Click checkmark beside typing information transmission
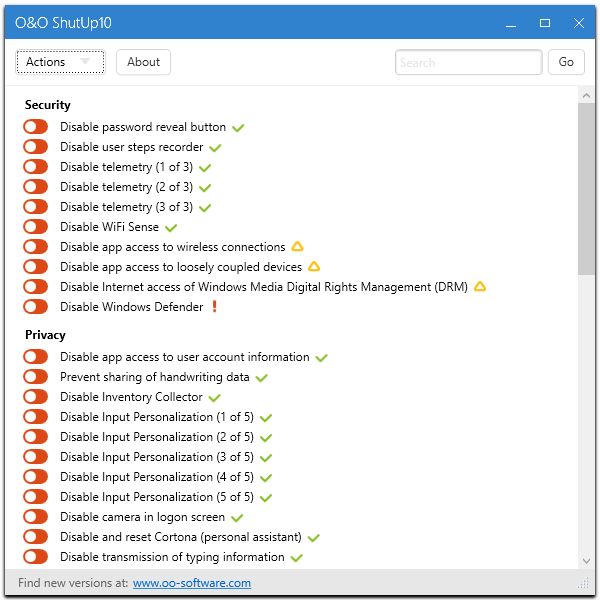This screenshot has height=600, width=600. click(297, 558)
